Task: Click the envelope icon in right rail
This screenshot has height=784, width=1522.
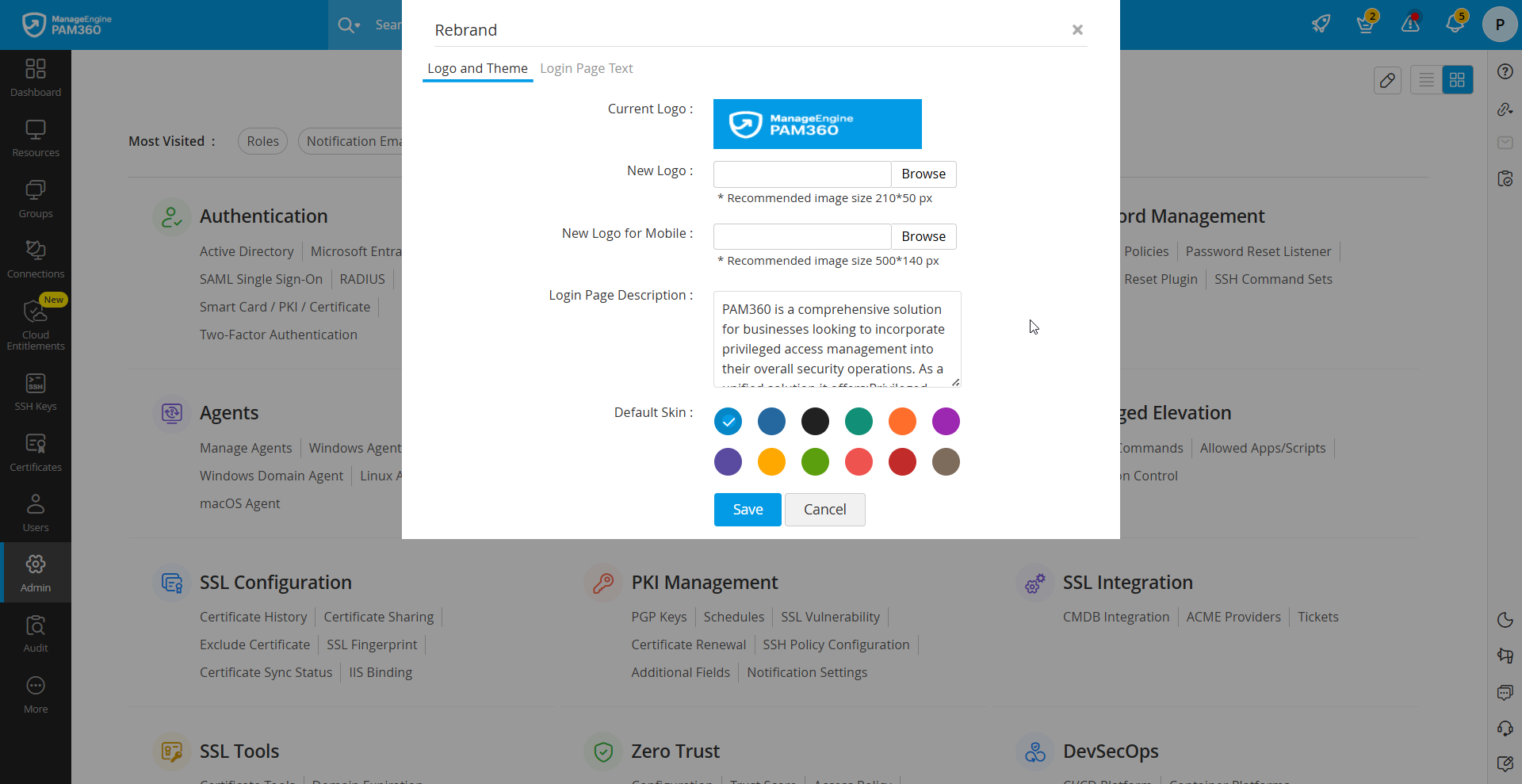Action: coord(1505,143)
